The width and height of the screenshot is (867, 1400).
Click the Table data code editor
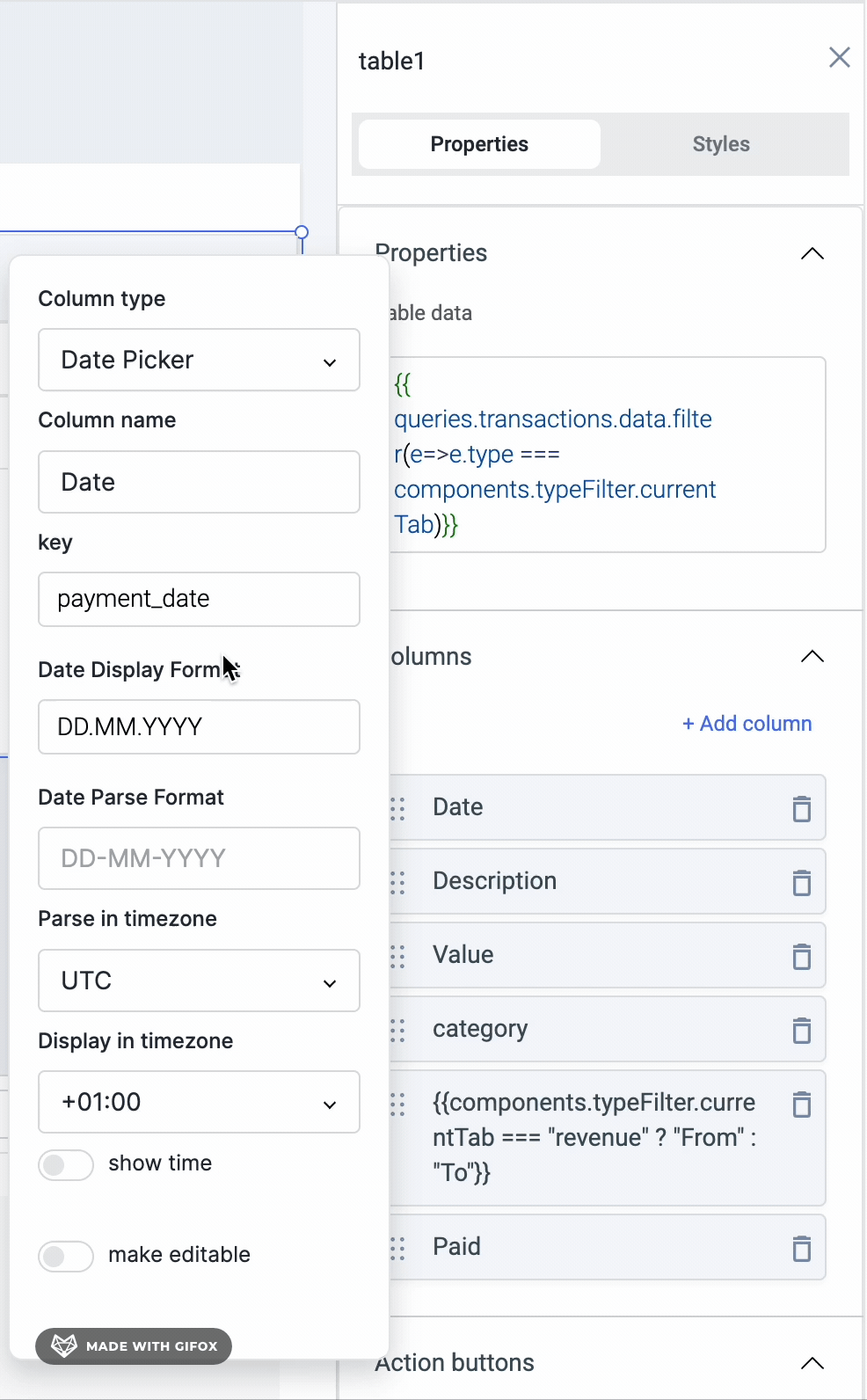607,455
